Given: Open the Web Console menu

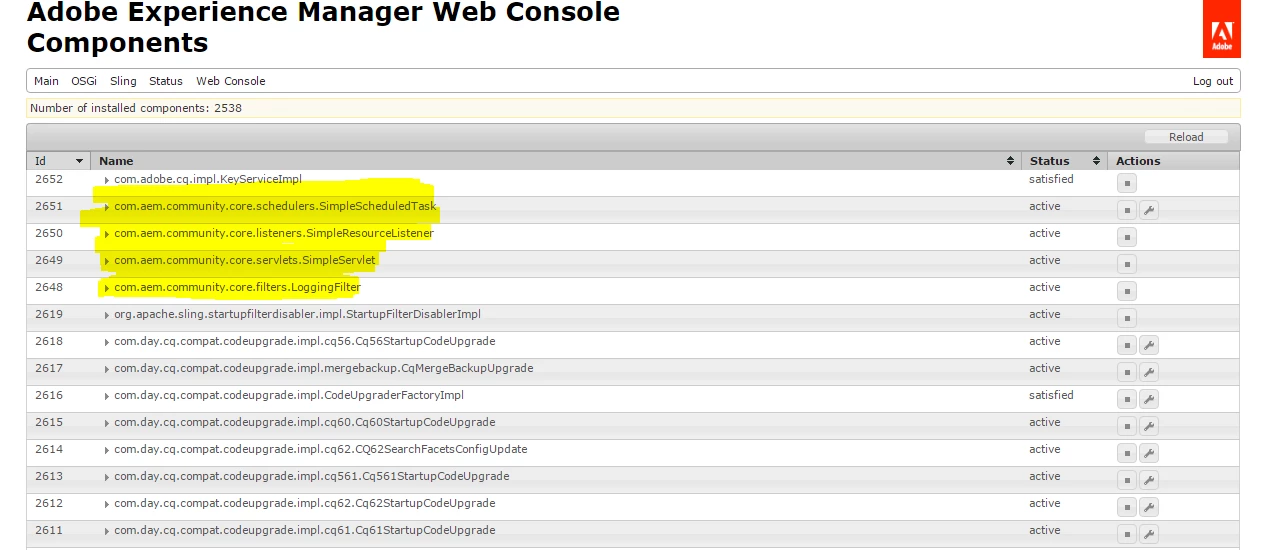Looking at the screenshot, I should [x=231, y=81].
